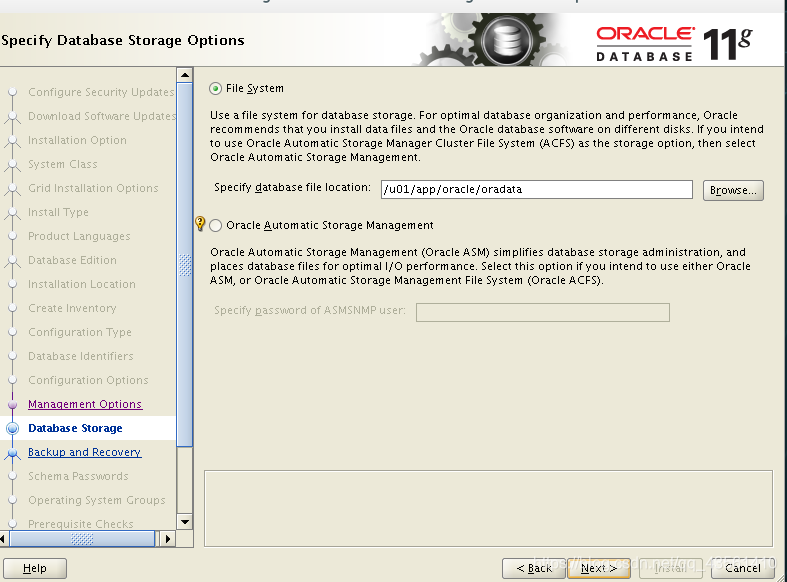Viewport: 787px width, 582px height.
Task: Click Browse to choose file location
Action: coord(733,191)
